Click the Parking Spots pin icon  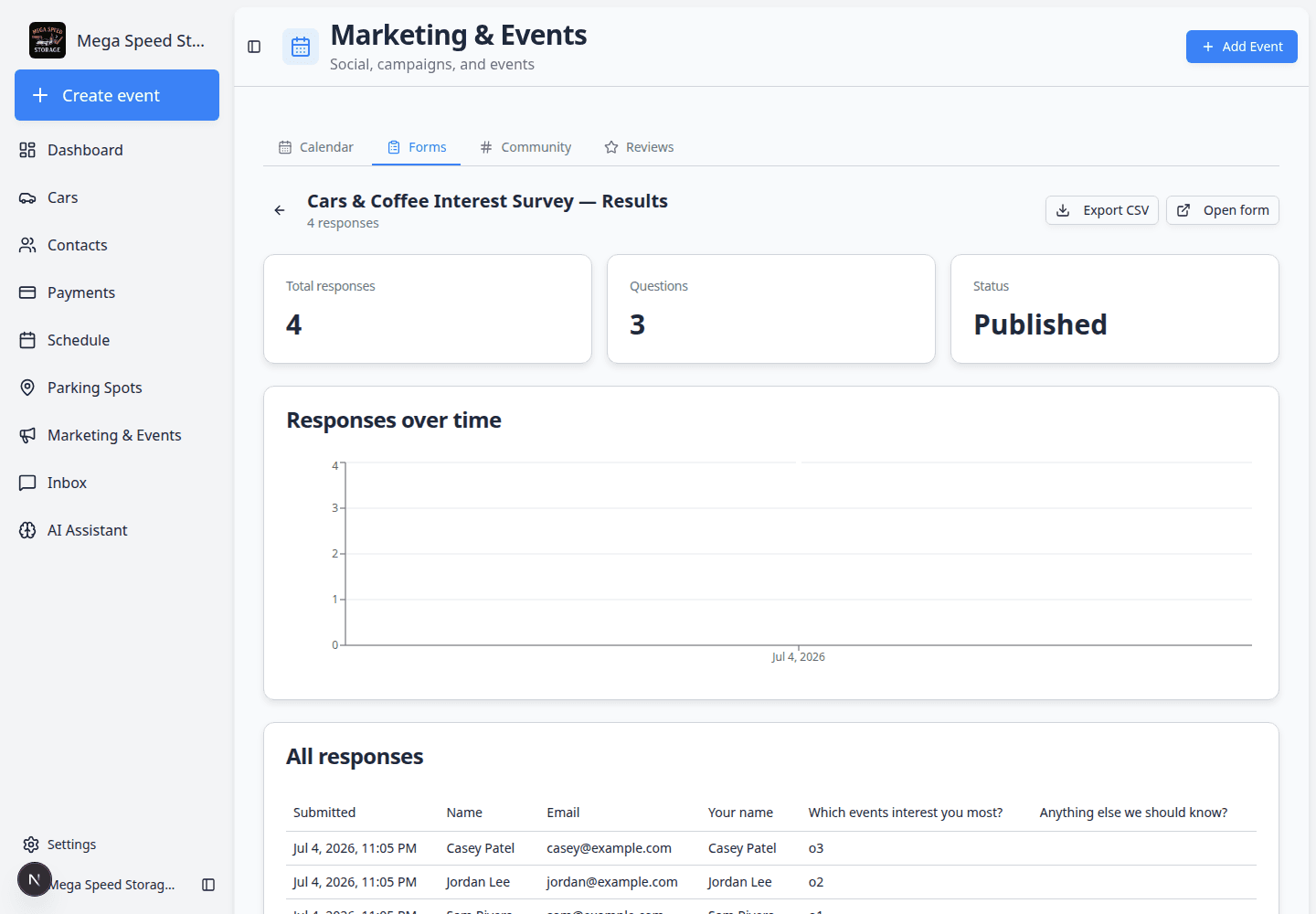point(27,388)
